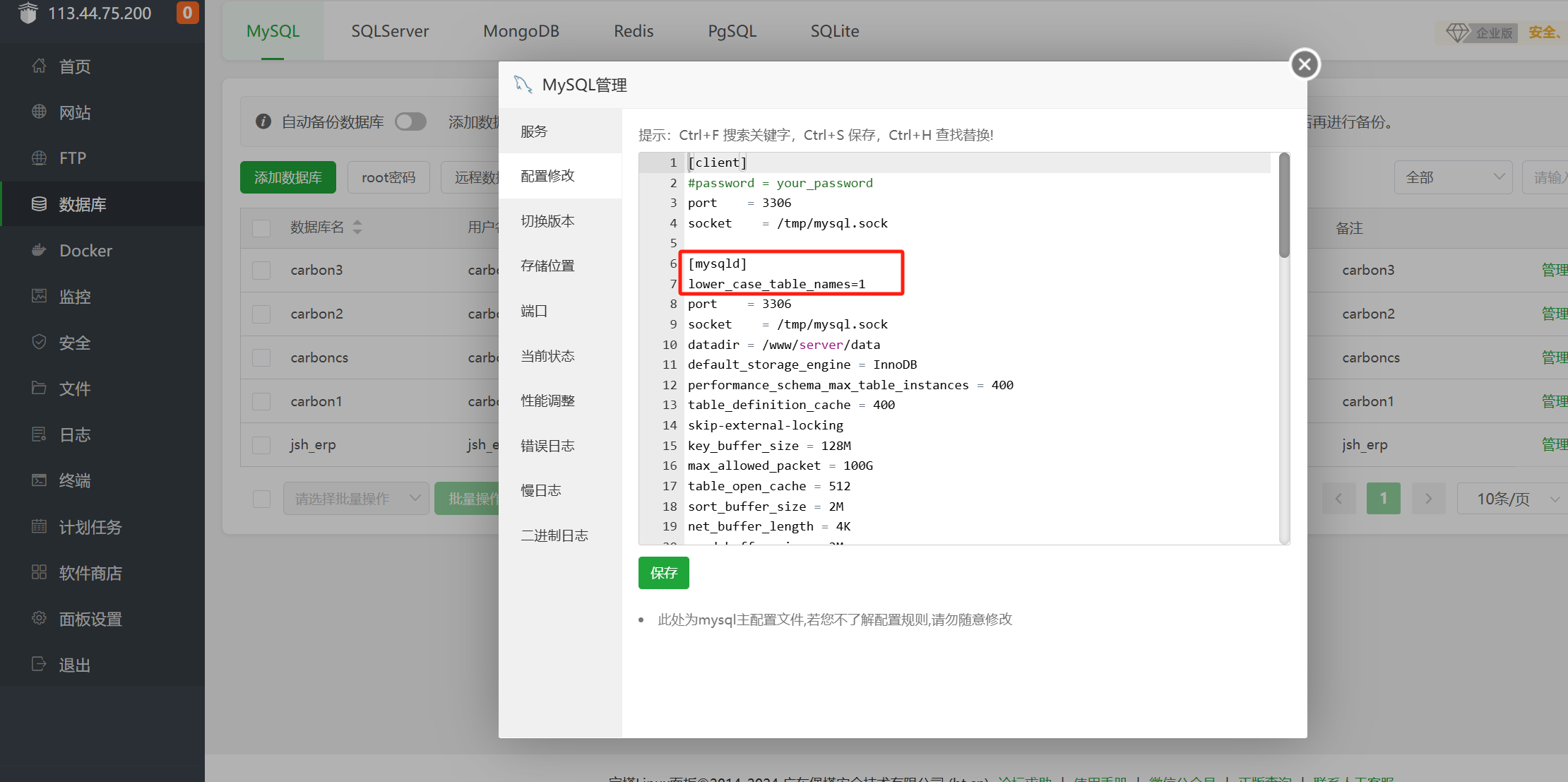Check the select-all checkbox in table header

pyautogui.click(x=261, y=227)
